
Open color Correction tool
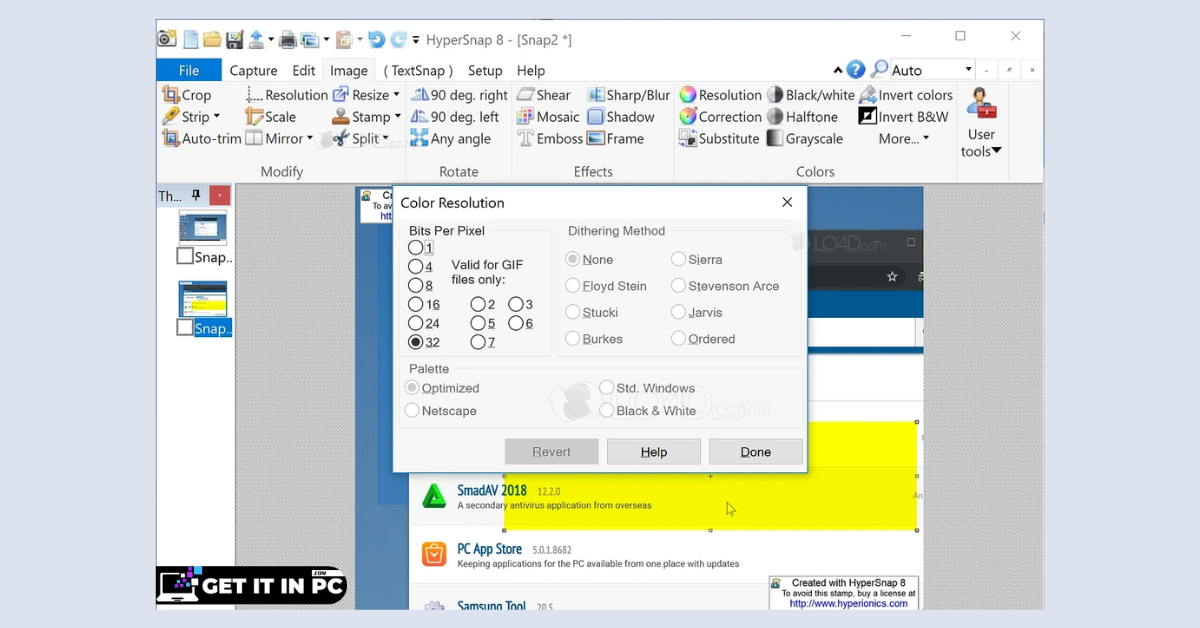tap(721, 117)
